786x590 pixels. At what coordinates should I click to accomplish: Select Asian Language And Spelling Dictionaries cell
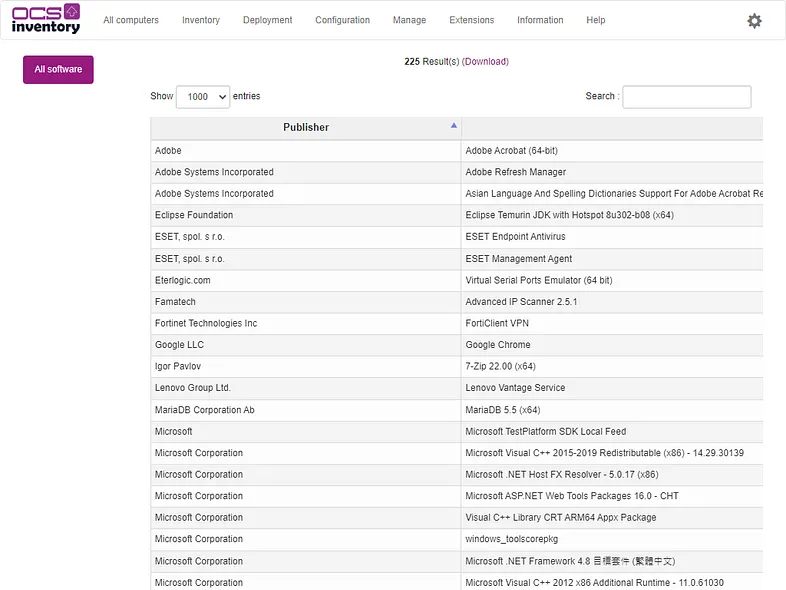tap(612, 194)
